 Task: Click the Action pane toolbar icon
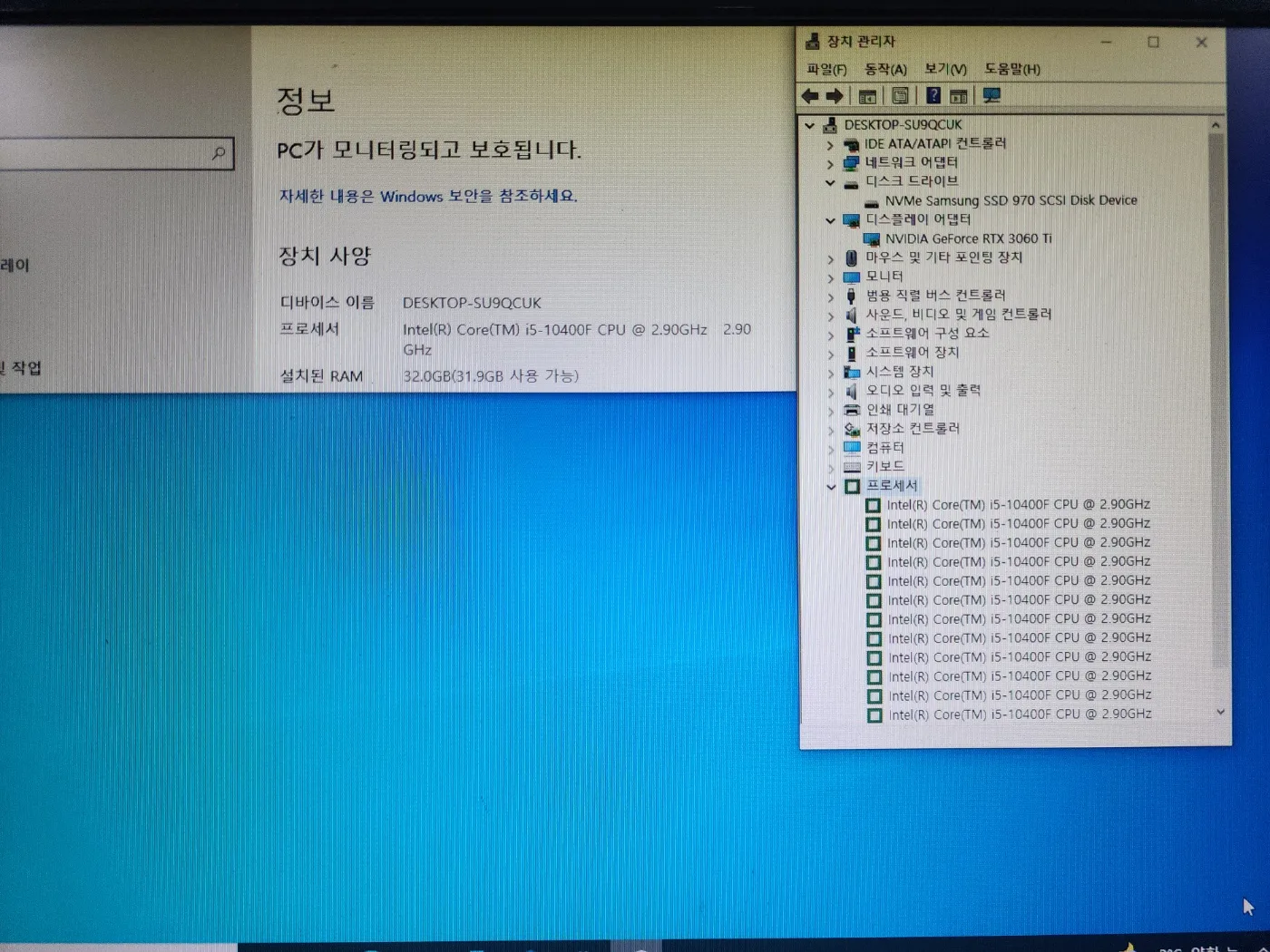958,96
